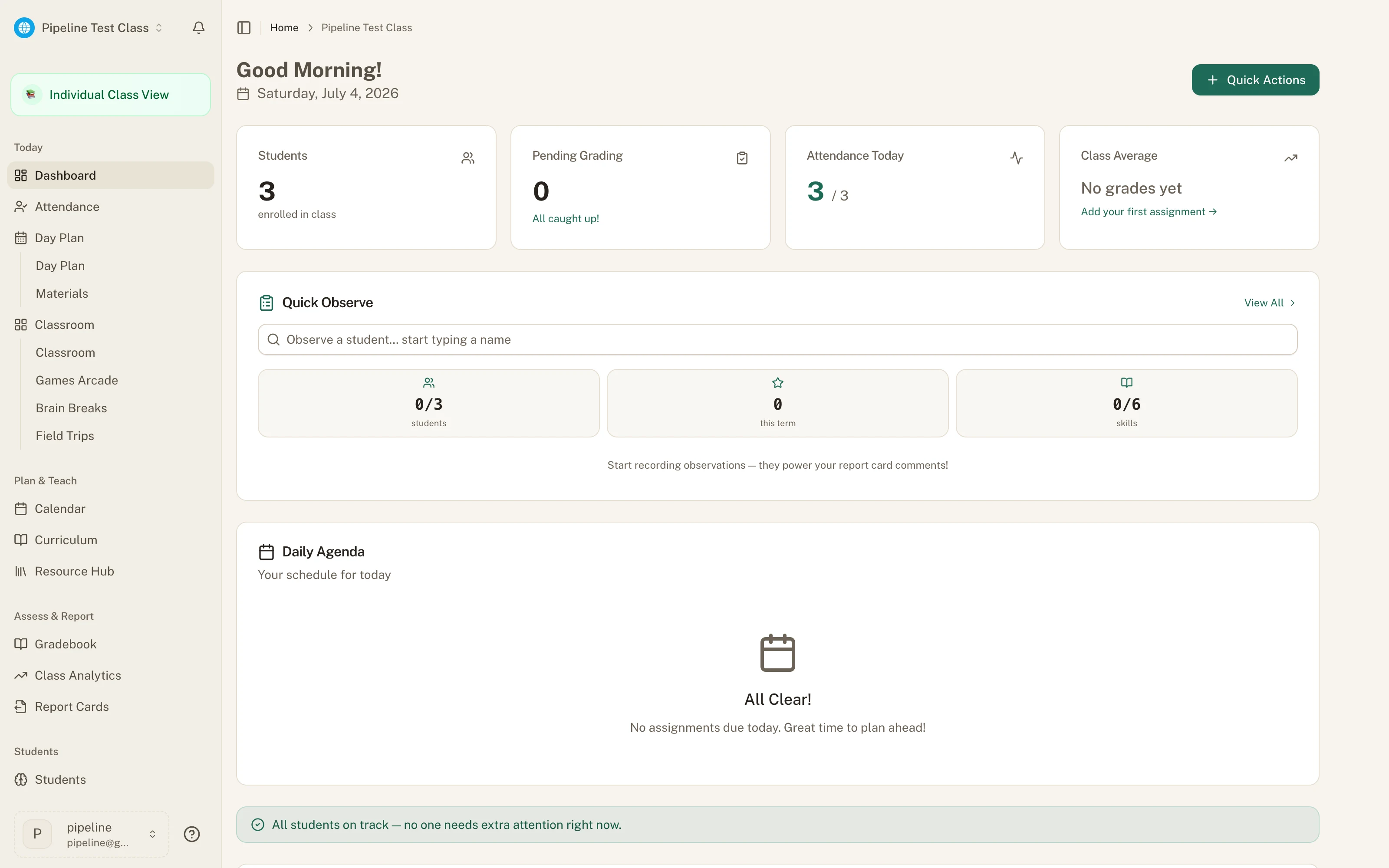1389x868 pixels.
Task: Select the Day Plan sub-item
Action: click(x=60, y=266)
